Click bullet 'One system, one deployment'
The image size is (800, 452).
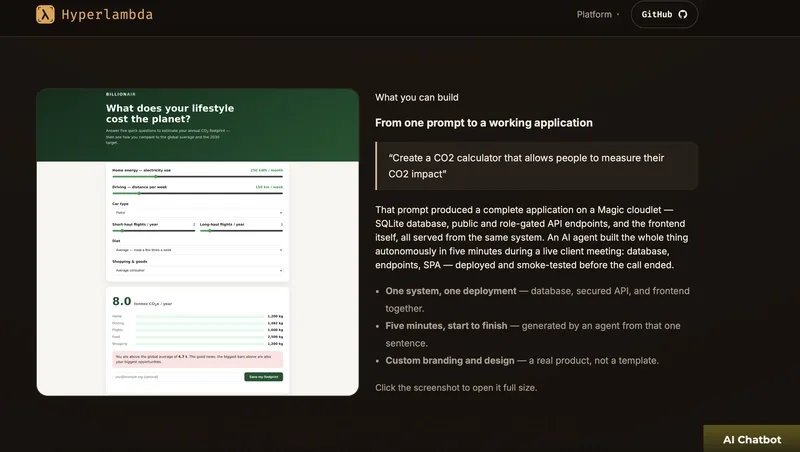[537, 299]
